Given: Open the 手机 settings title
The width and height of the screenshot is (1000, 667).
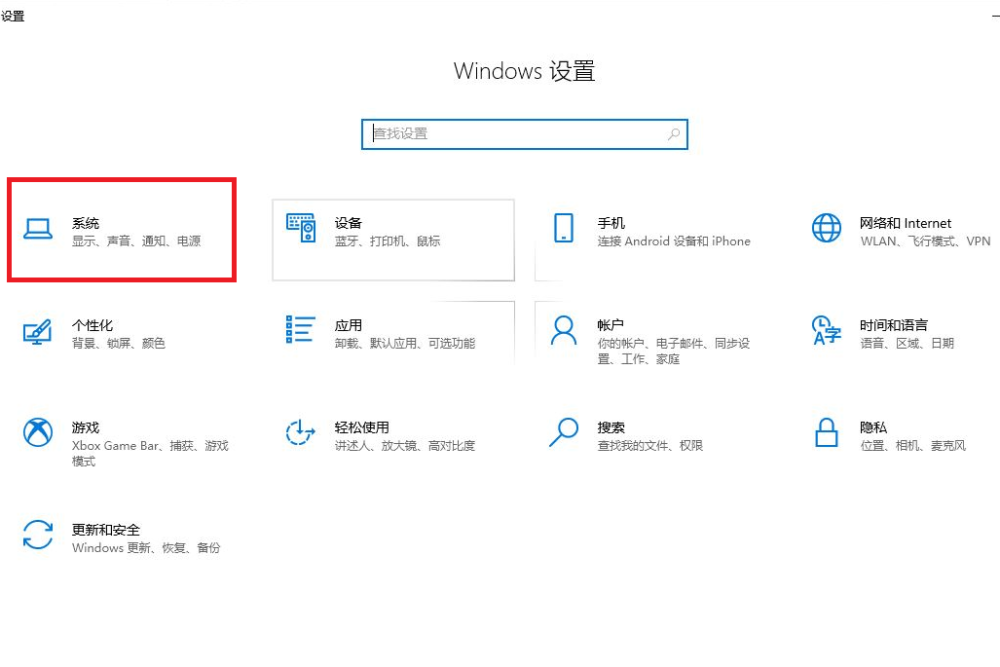Looking at the screenshot, I should (611, 223).
